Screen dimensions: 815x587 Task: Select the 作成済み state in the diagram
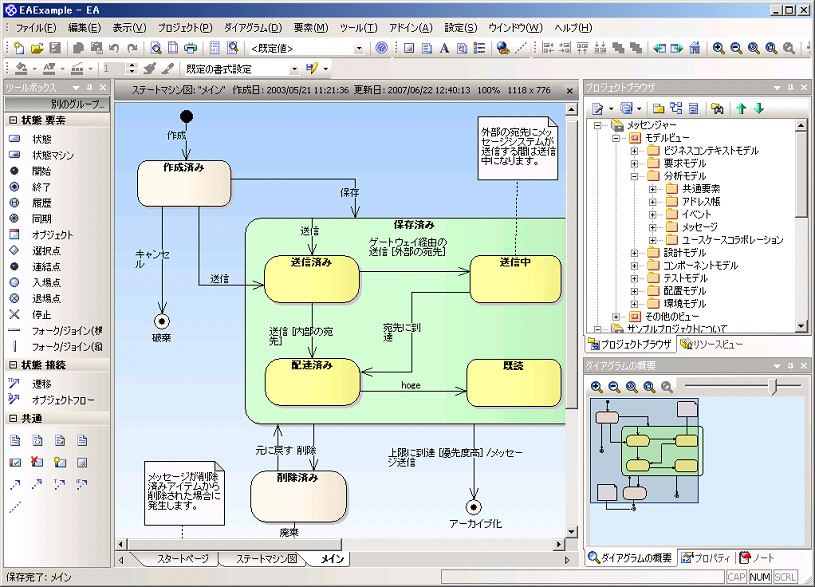(184, 184)
